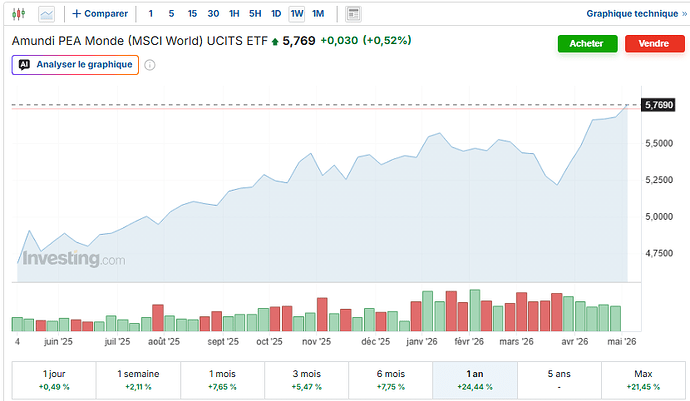Click the 5,2500 axis value
690x401 pixels.
[659, 180]
